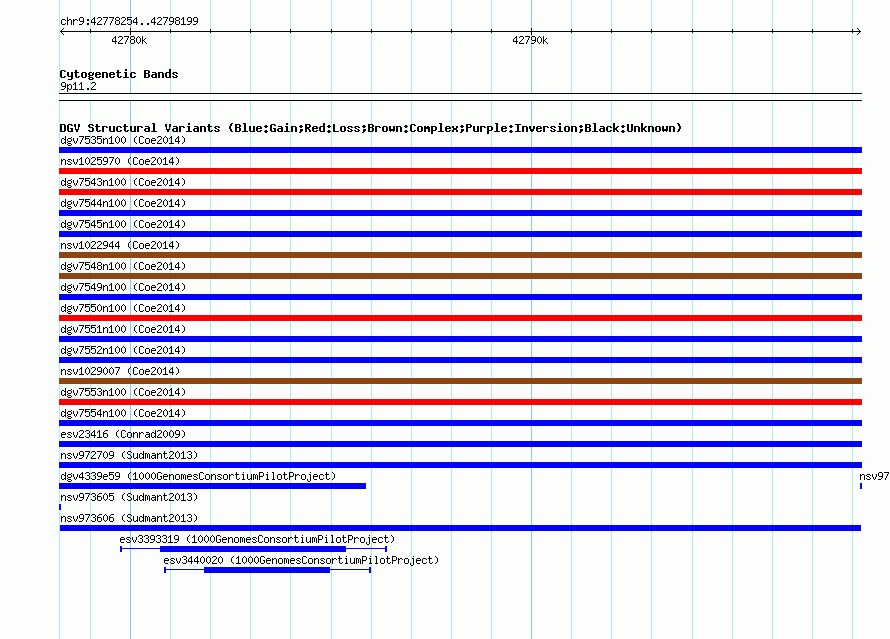
Task: Select the thick blue segment of esv3440020
Action: click(x=267, y=570)
